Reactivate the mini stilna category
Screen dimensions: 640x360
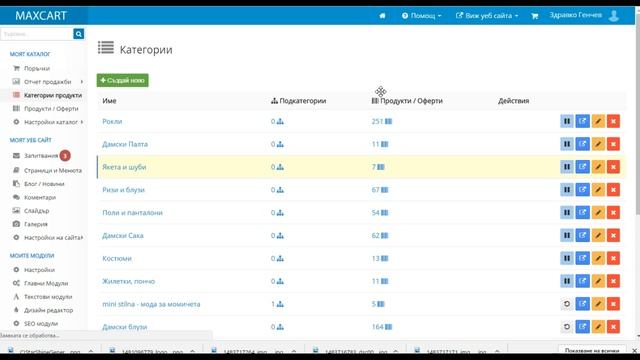click(x=567, y=304)
